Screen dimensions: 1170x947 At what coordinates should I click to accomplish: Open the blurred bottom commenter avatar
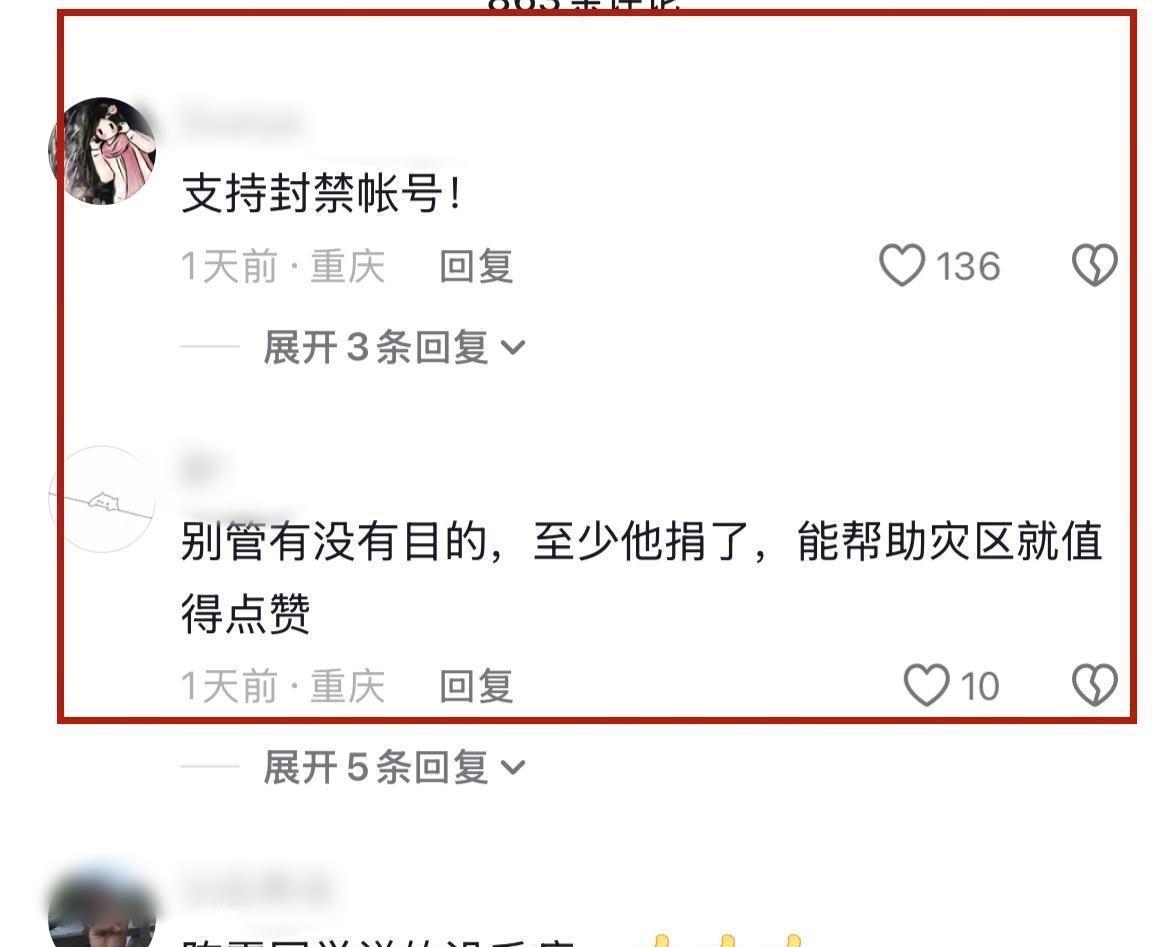coord(102,910)
